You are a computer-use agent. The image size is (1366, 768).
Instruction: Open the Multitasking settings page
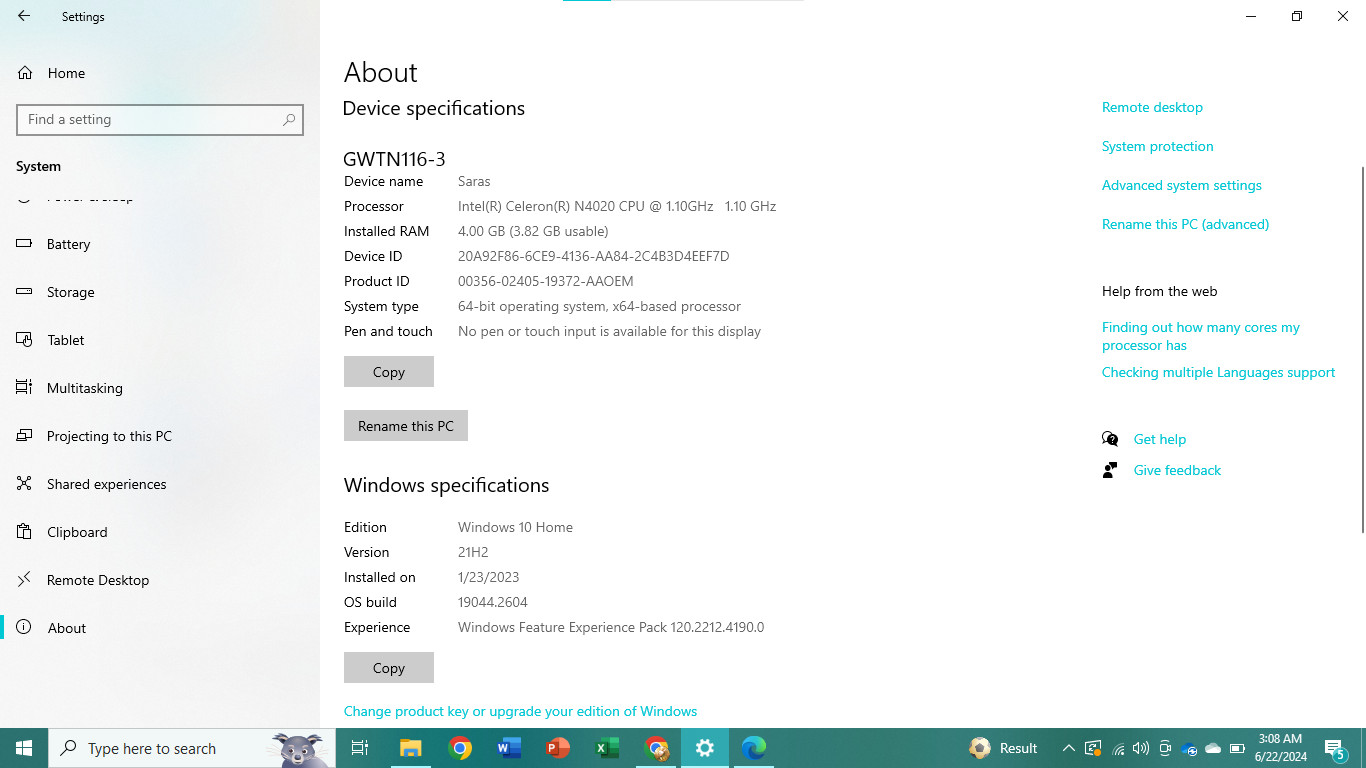point(160,388)
